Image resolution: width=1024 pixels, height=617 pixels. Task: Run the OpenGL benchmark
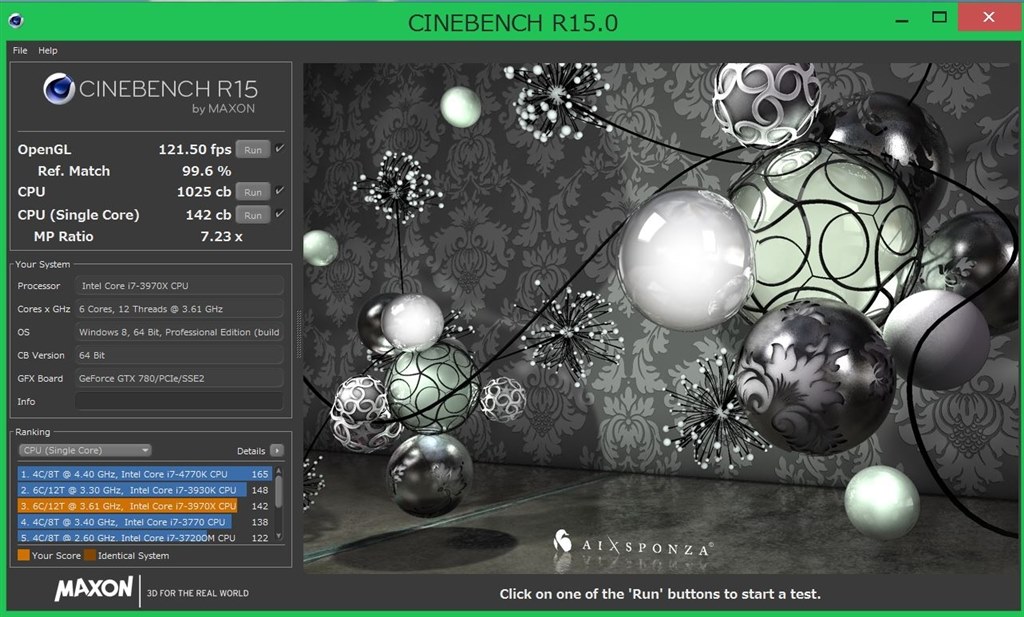pyautogui.click(x=253, y=150)
